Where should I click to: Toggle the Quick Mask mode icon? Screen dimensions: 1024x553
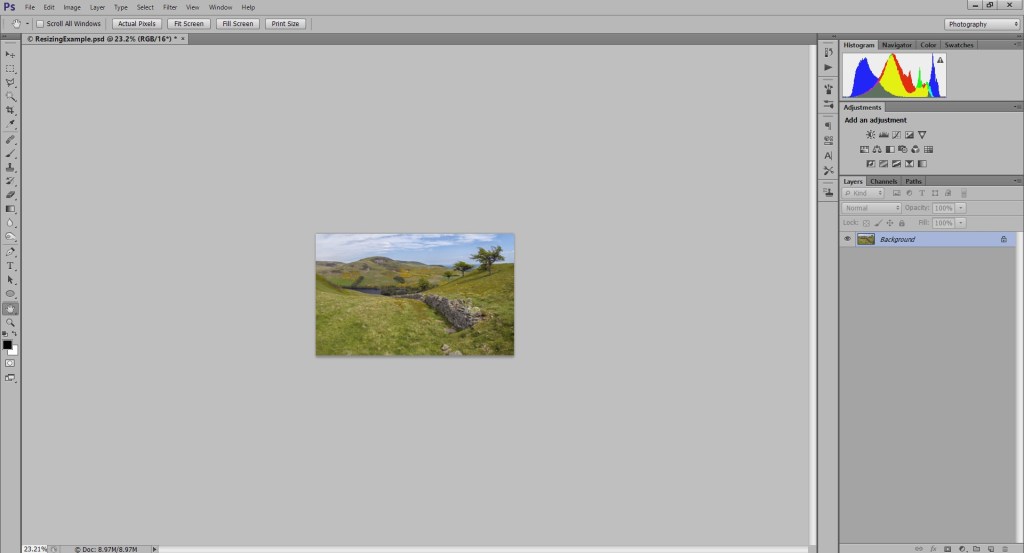tap(10, 363)
